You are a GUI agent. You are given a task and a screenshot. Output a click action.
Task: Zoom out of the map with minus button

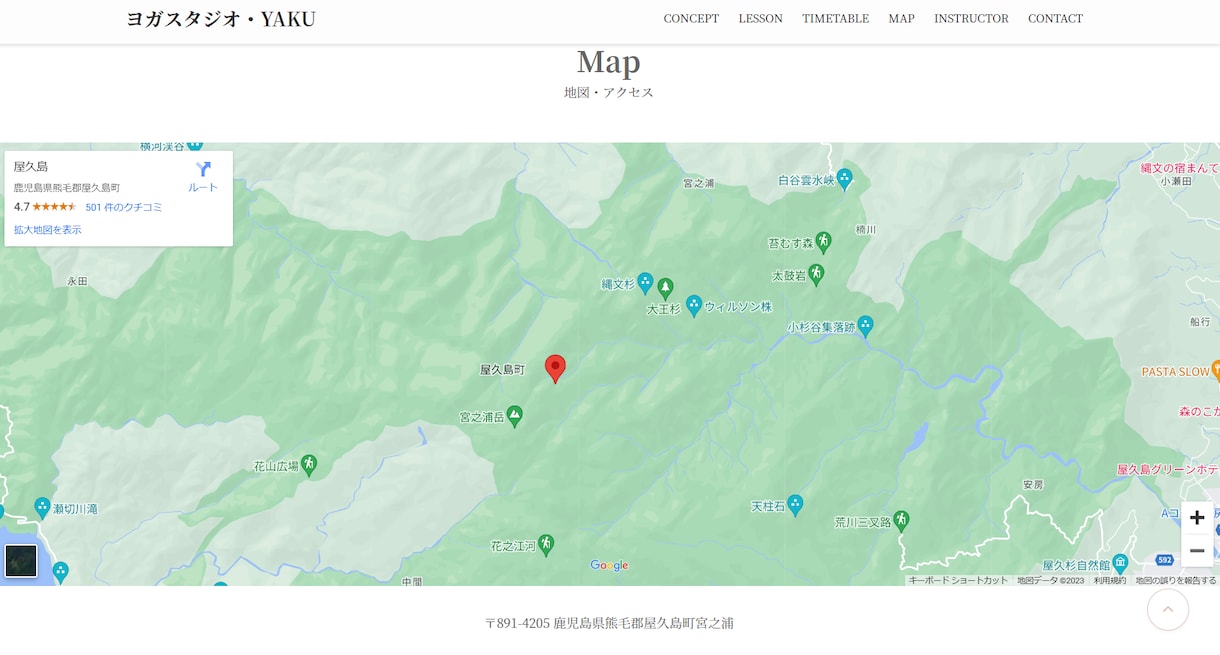click(x=1197, y=551)
